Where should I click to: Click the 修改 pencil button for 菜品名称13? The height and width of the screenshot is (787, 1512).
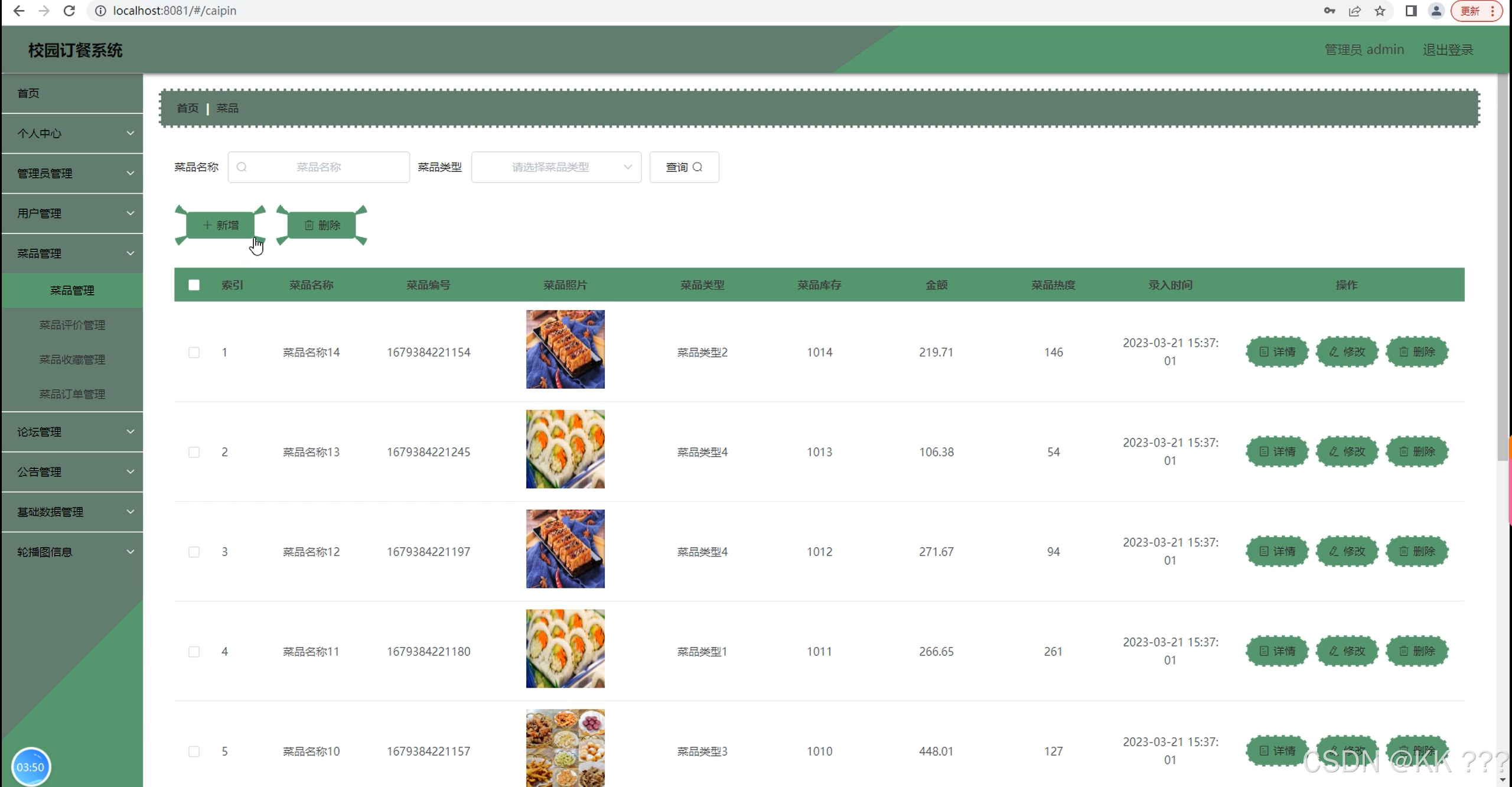coord(1347,452)
